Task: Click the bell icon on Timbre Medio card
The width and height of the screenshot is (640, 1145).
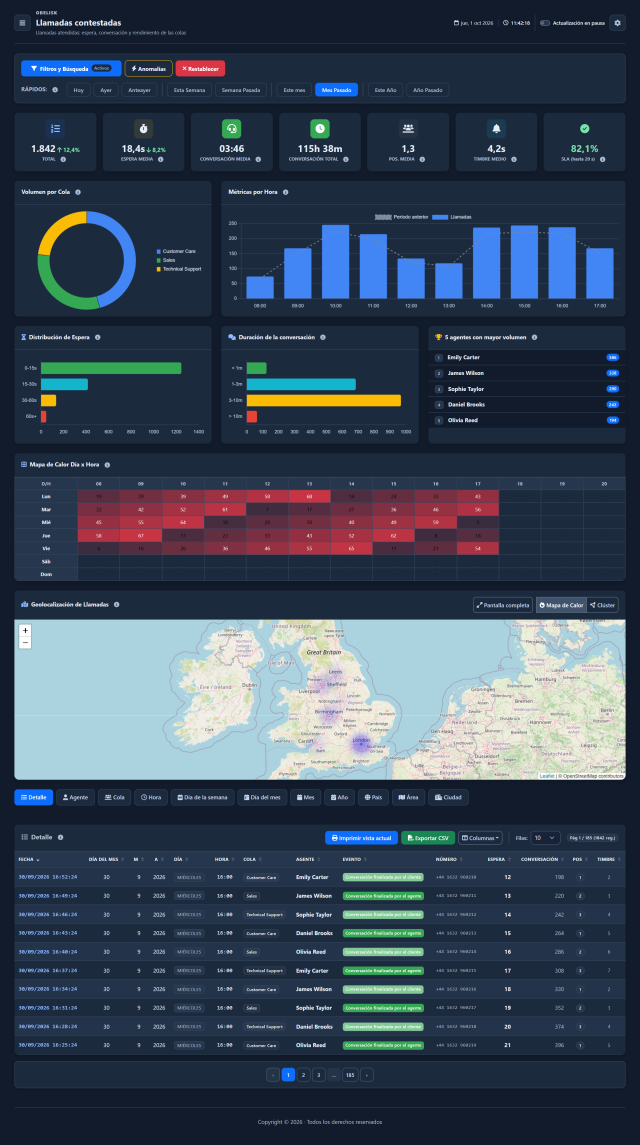Action: pos(496,129)
